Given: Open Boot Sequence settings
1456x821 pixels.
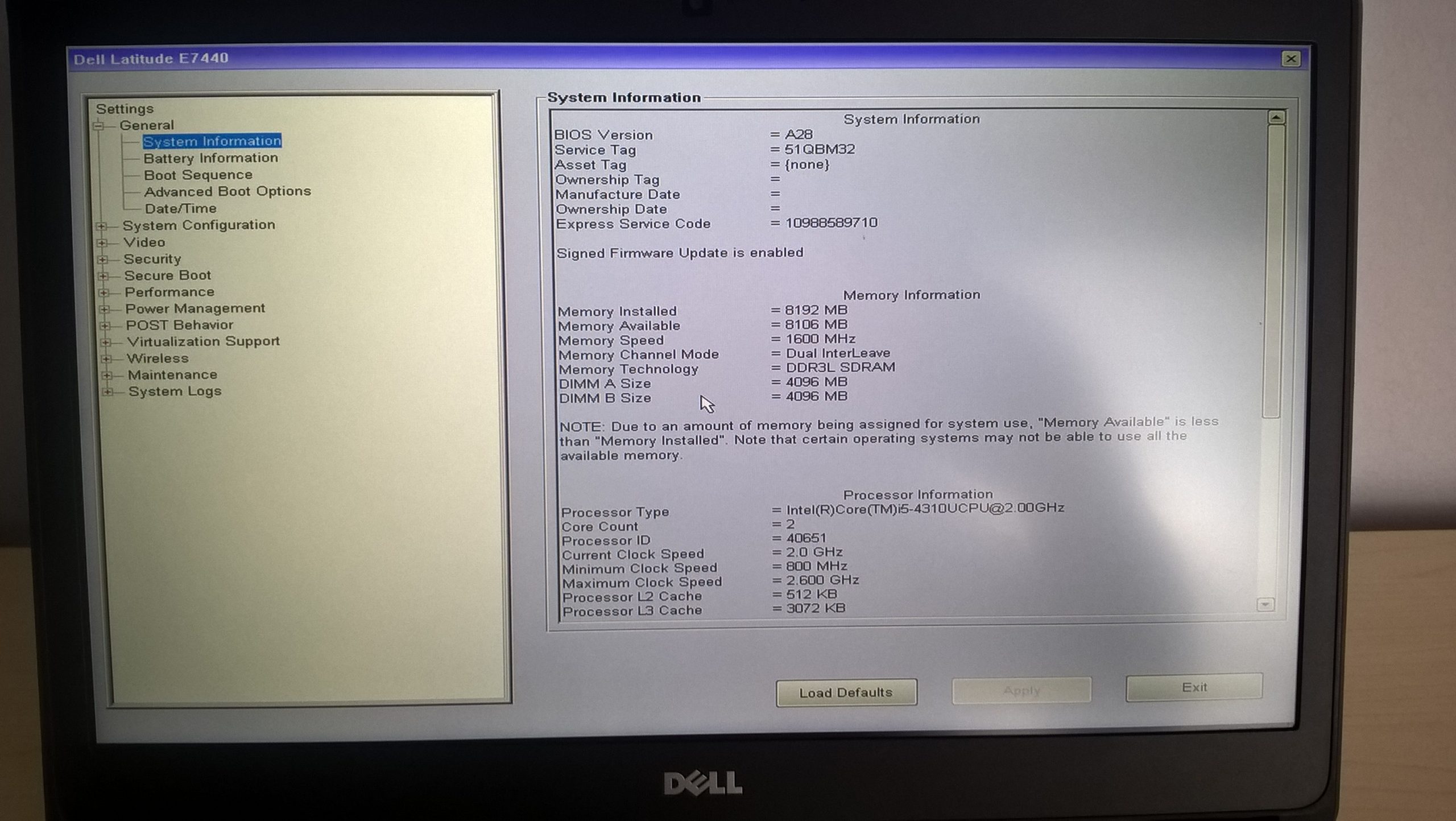Looking at the screenshot, I should (x=198, y=175).
